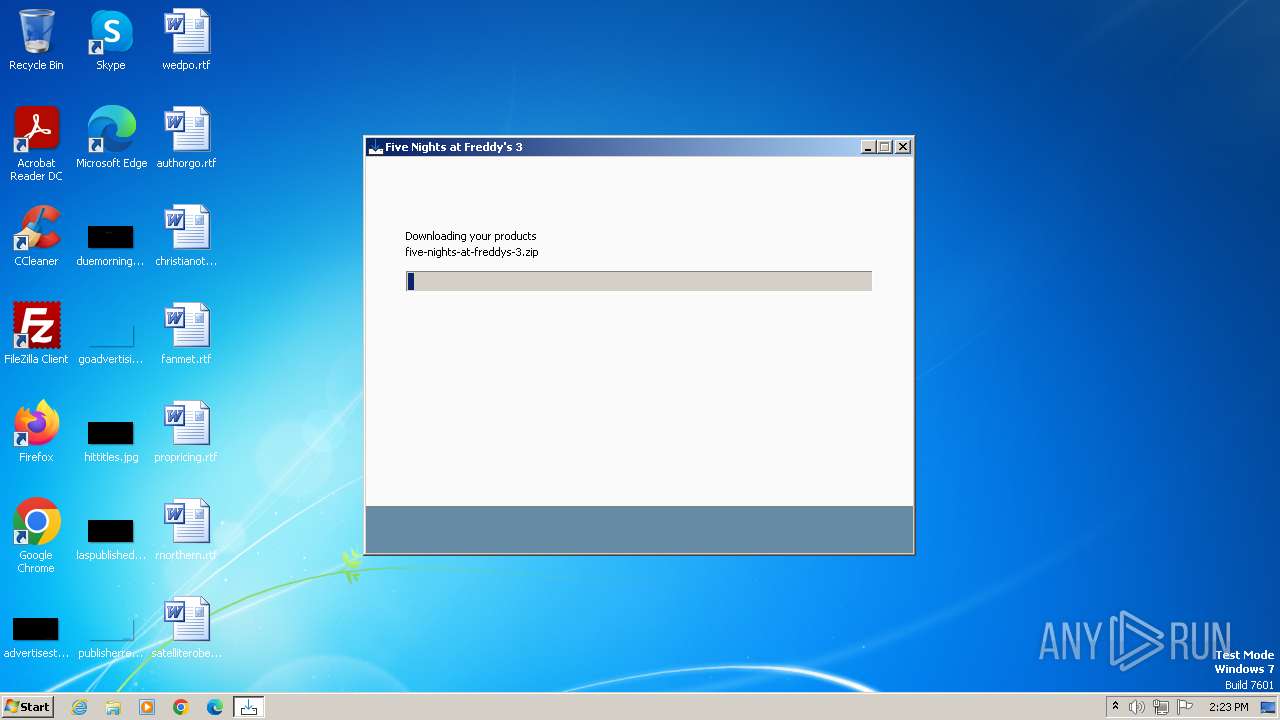Open Chrome from the taskbar
Viewport: 1280px width, 720px height.
(181, 707)
